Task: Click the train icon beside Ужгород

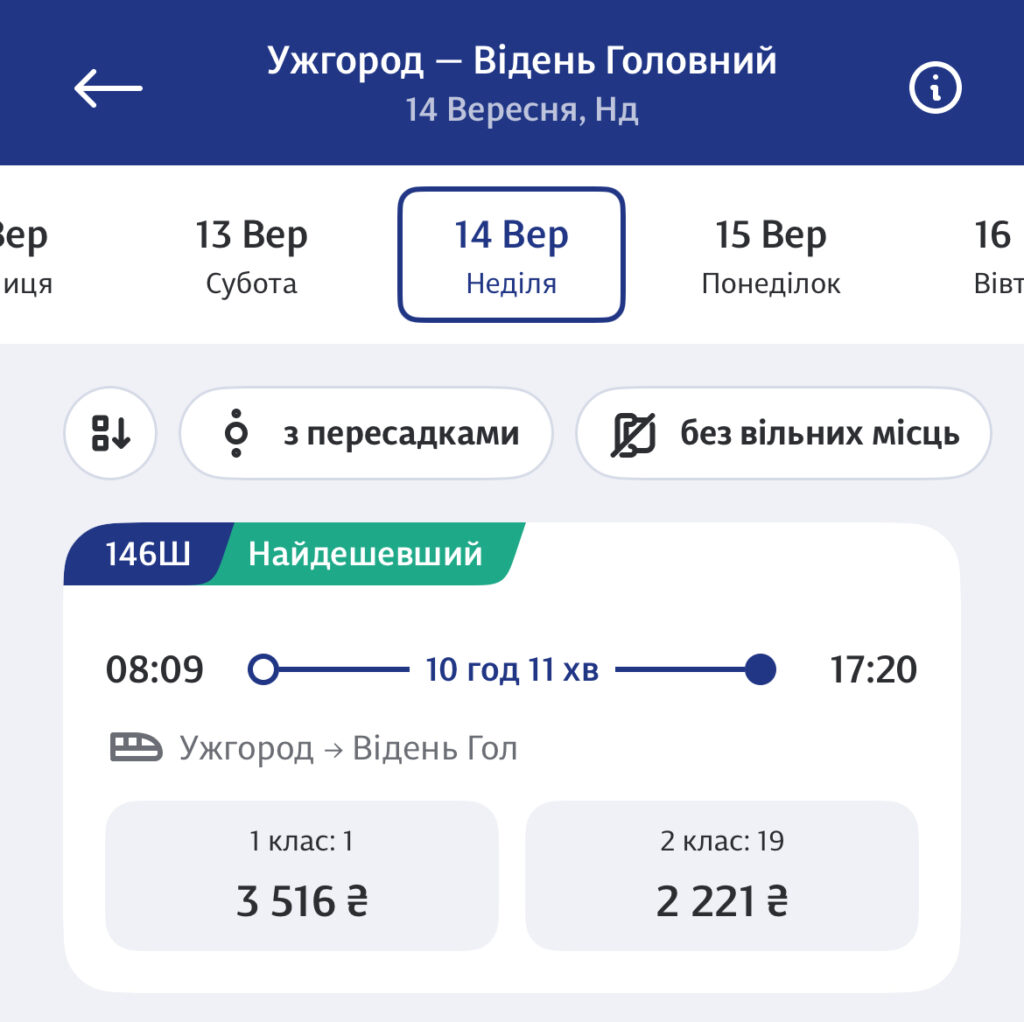Action: click(135, 747)
